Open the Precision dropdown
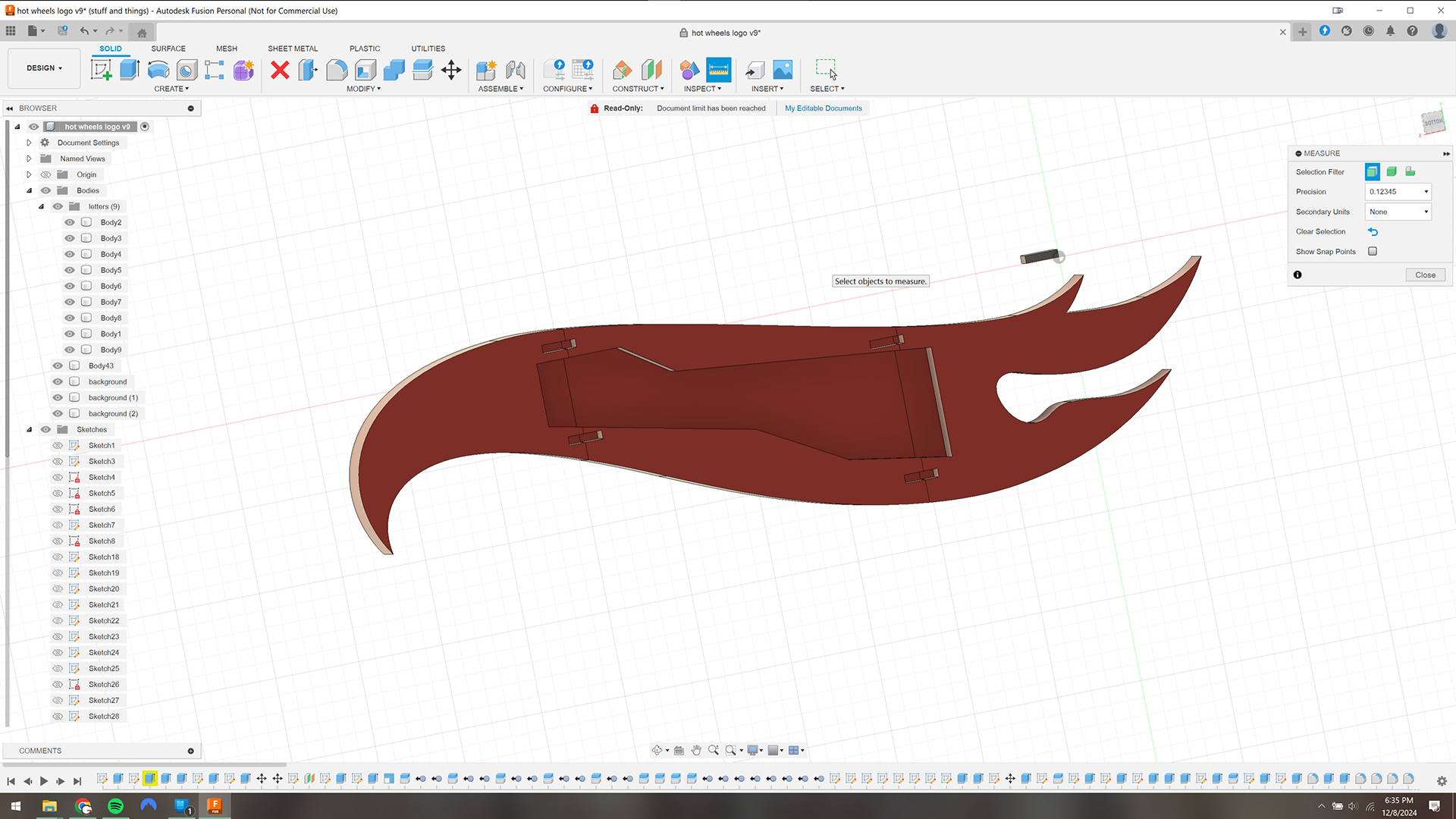Viewport: 1456px width, 819px height. click(x=1398, y=192)
